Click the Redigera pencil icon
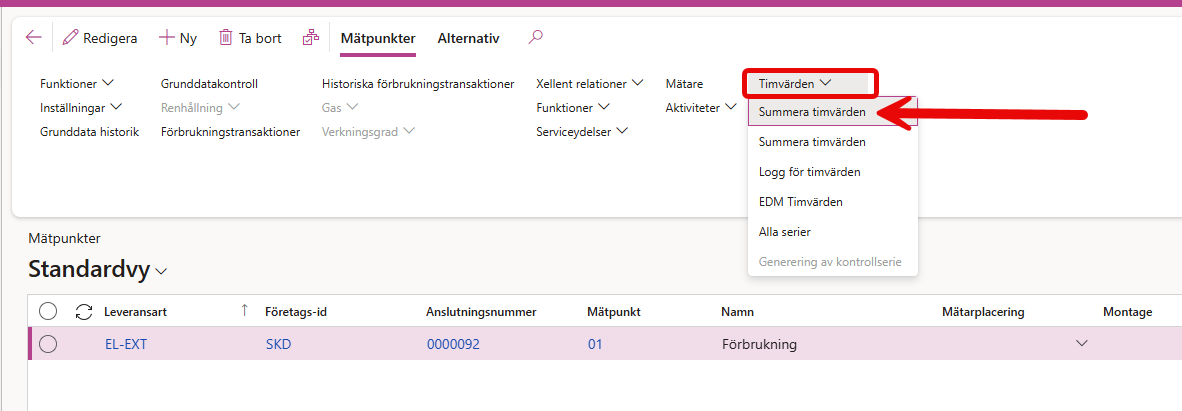This screenshot has height=411, width=1182. [70, 38]
